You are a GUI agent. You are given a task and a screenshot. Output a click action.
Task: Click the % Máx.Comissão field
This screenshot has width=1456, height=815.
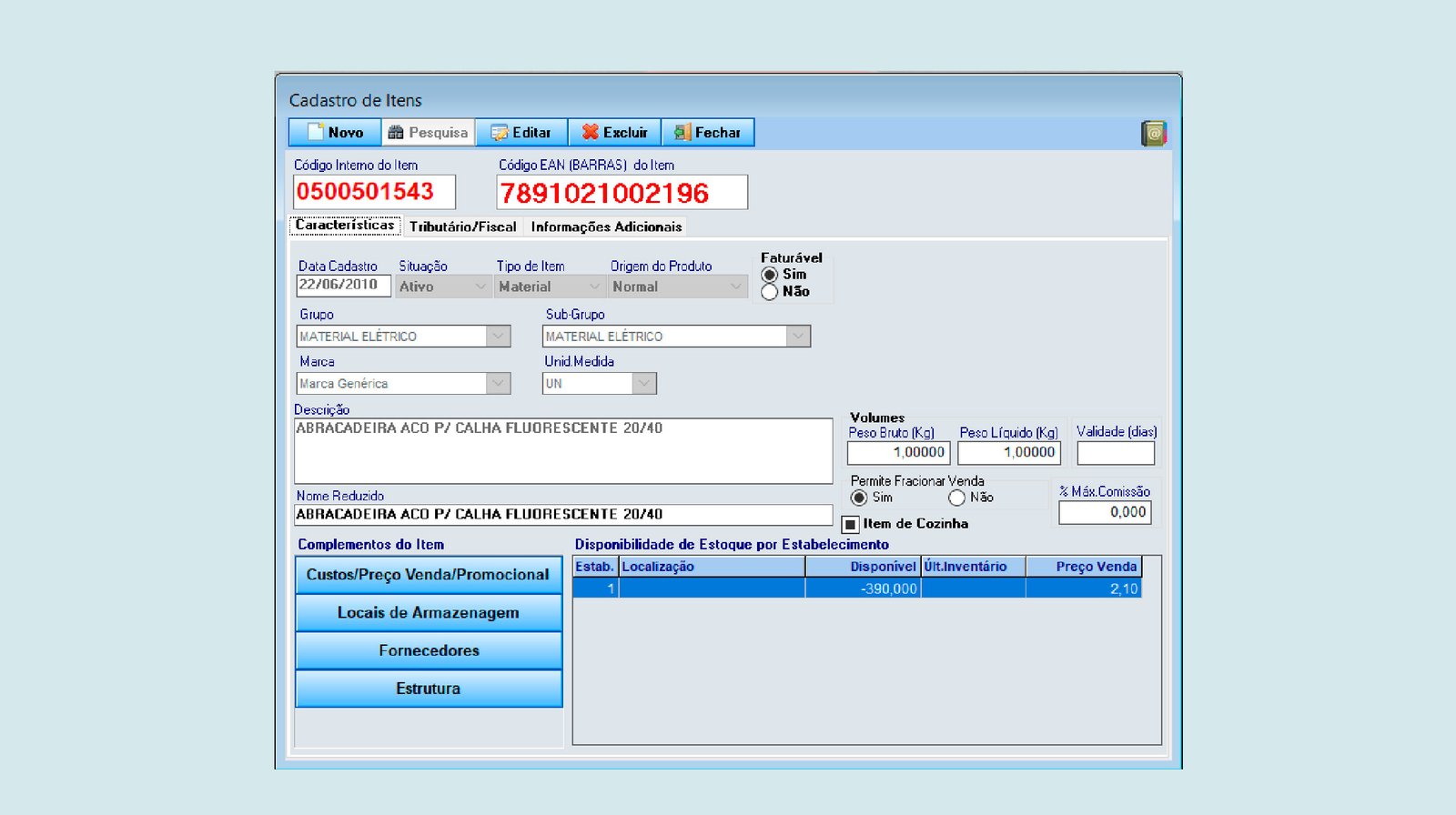pos(1105,513)
